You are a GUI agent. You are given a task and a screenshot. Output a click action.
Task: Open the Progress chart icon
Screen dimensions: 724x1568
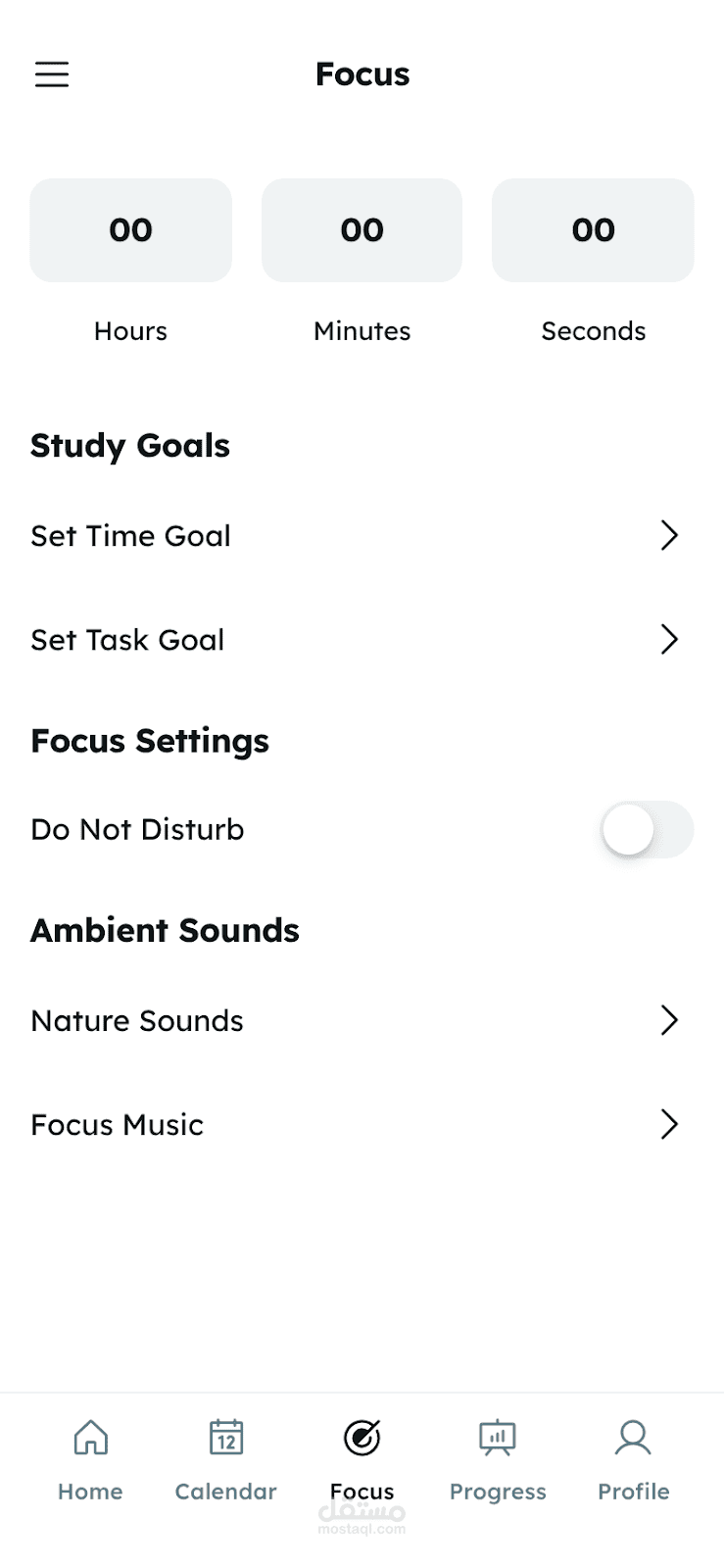pos(498,1438)
